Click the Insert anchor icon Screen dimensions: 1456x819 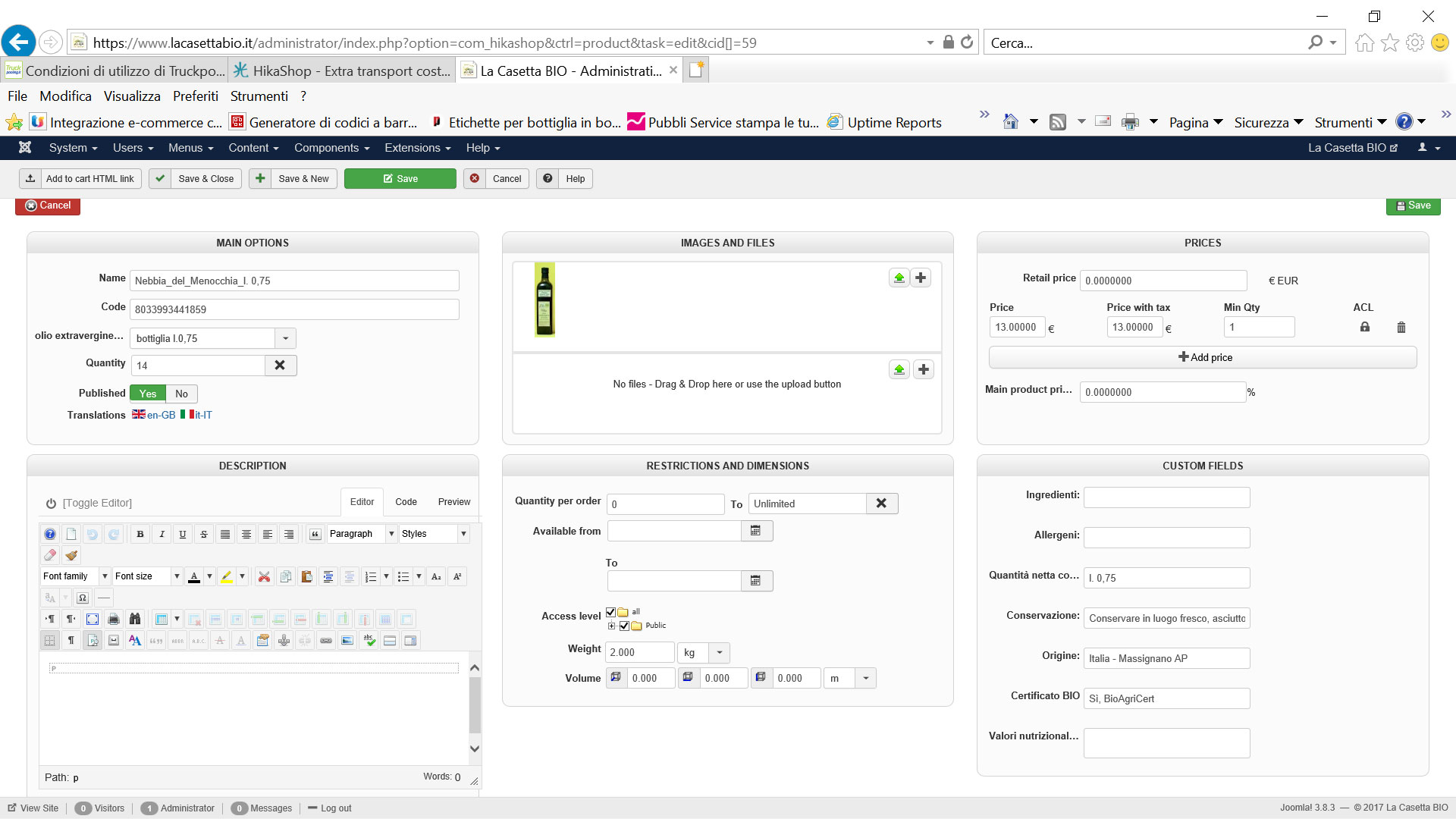pyautogui.click(x=284, y=641)
